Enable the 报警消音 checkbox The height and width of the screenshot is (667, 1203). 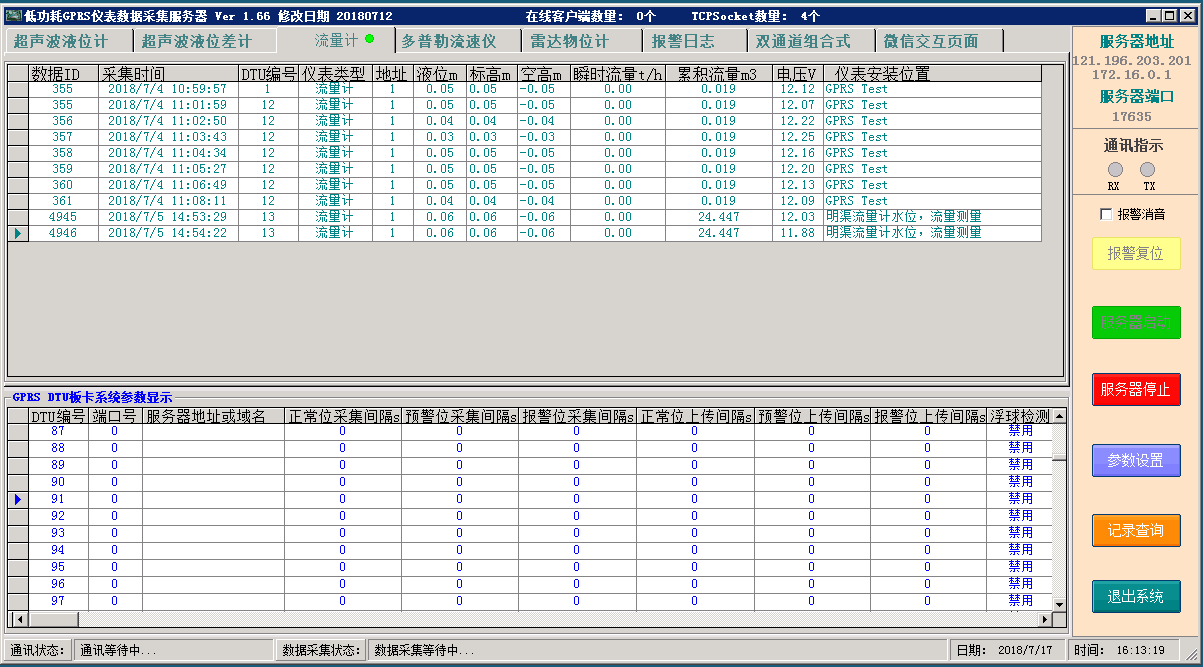(1106, 214)
